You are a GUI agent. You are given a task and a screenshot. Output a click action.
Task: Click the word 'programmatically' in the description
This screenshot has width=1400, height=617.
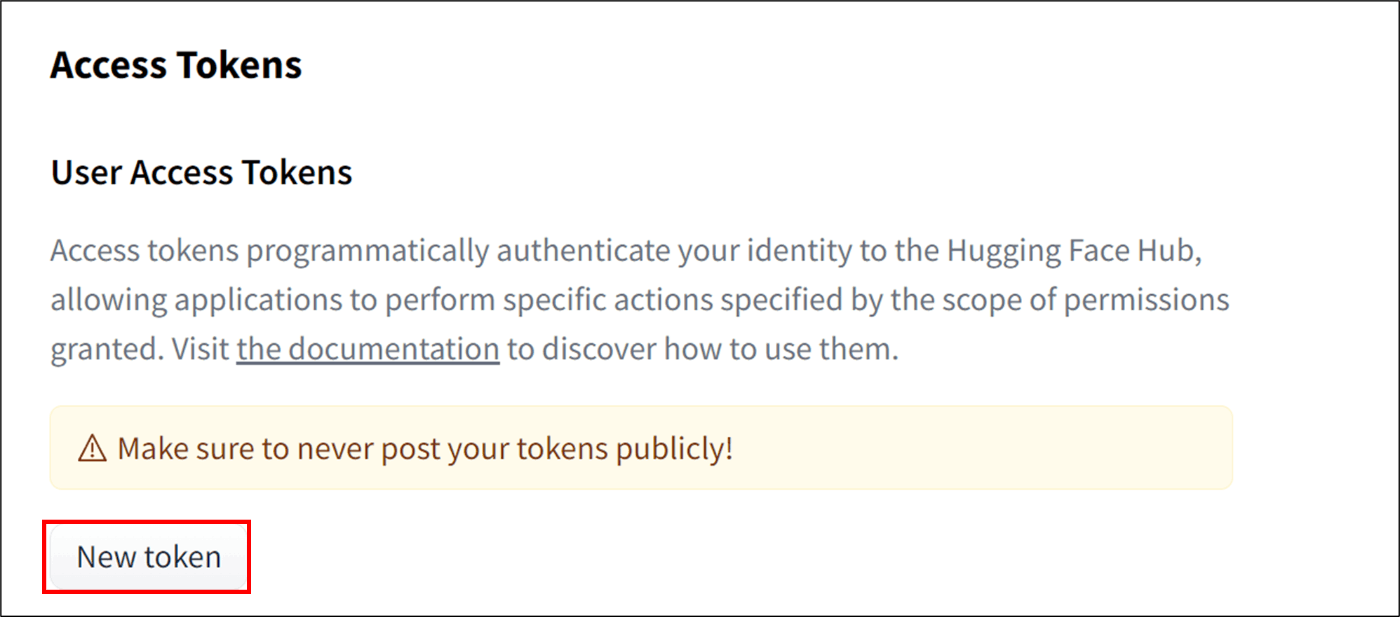368,250
